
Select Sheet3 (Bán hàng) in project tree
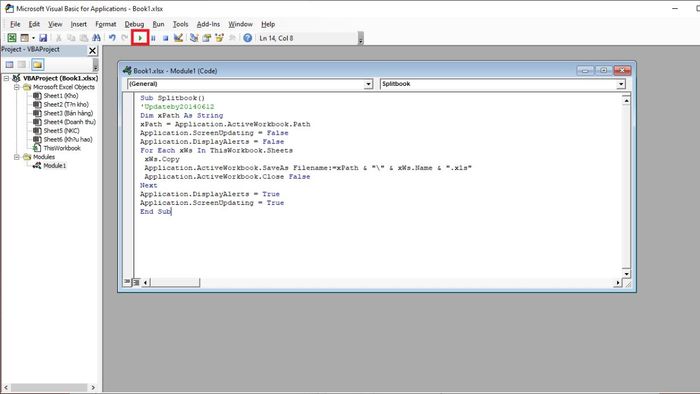click(68, 113)
